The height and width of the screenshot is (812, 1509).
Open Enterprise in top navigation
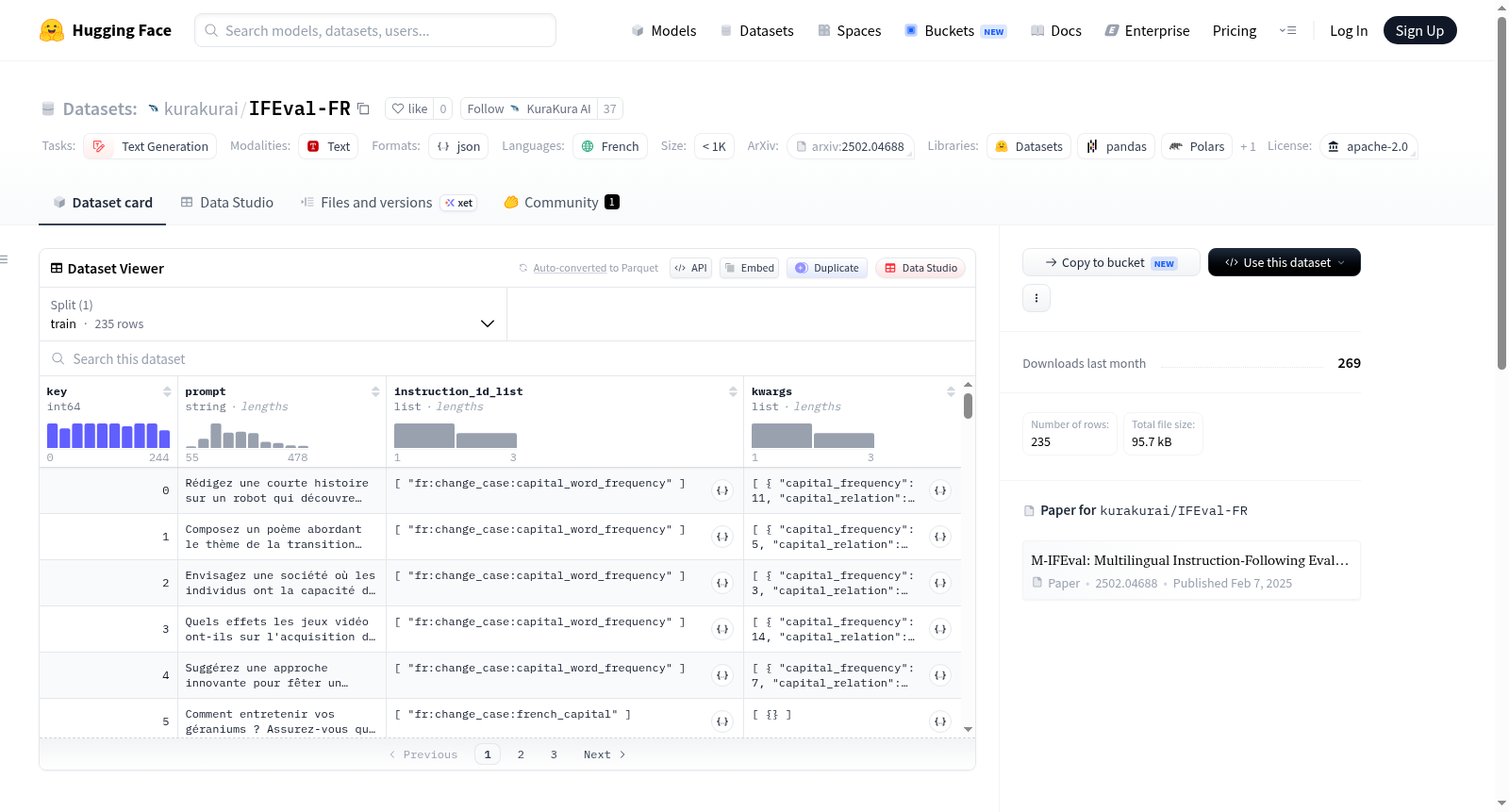coord(1147,30)
